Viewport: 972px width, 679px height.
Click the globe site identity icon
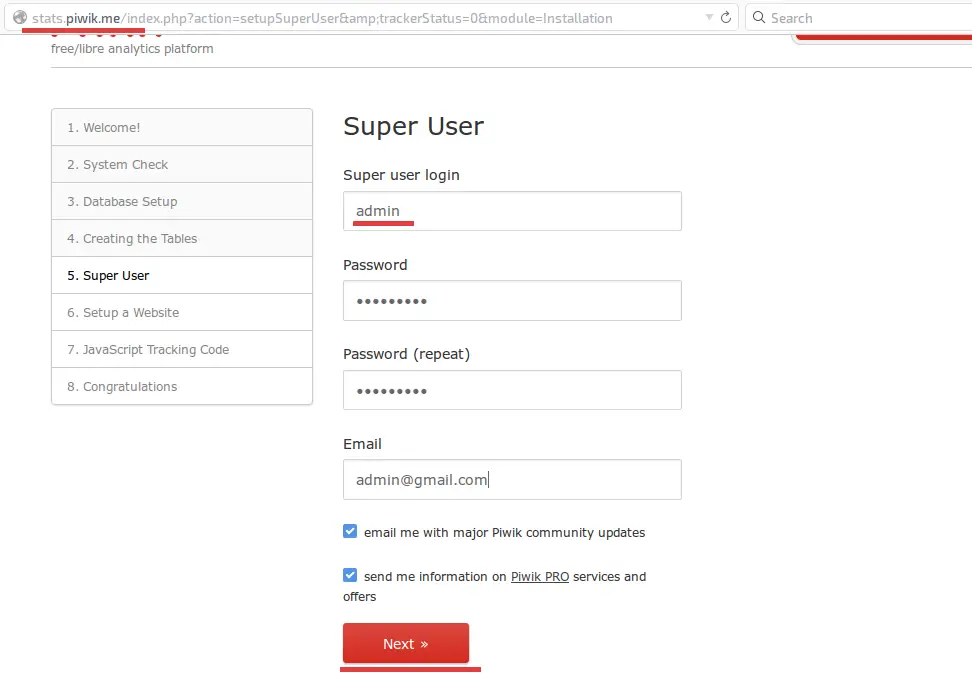pyautogui.click(x=20, y=17)
